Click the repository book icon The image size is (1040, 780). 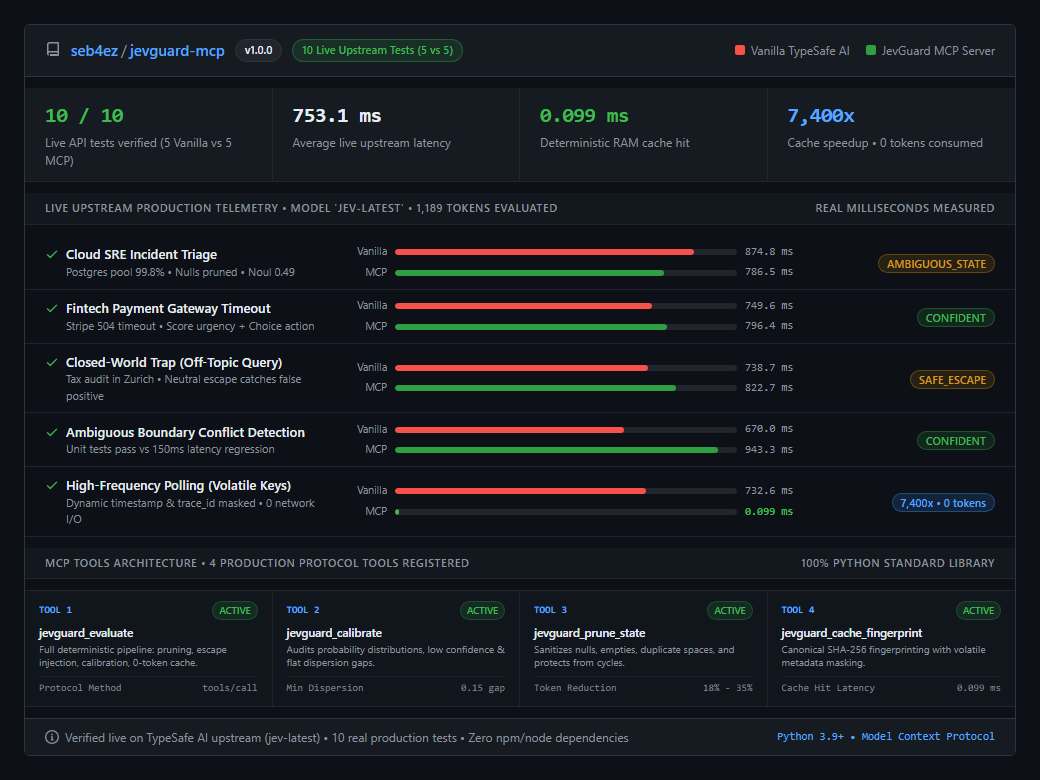click(53, 50)
